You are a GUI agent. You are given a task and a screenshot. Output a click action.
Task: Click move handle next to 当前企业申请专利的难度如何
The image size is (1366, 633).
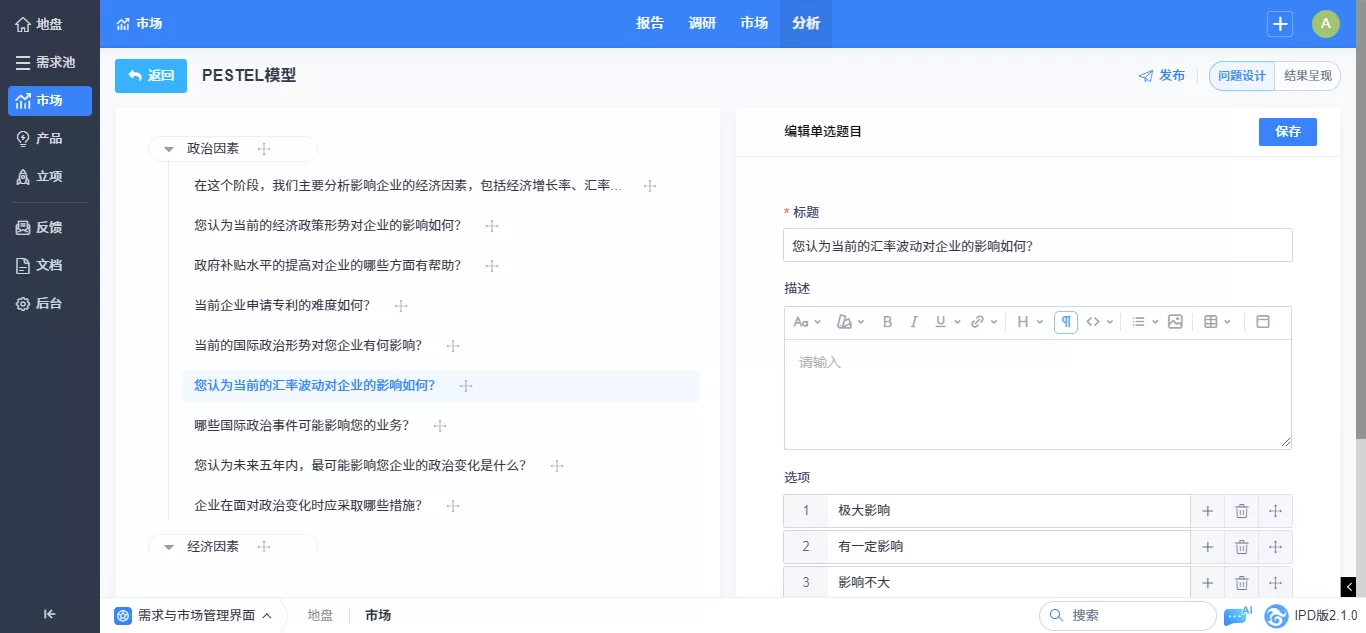pyautogui.click(x=401, y=306)
